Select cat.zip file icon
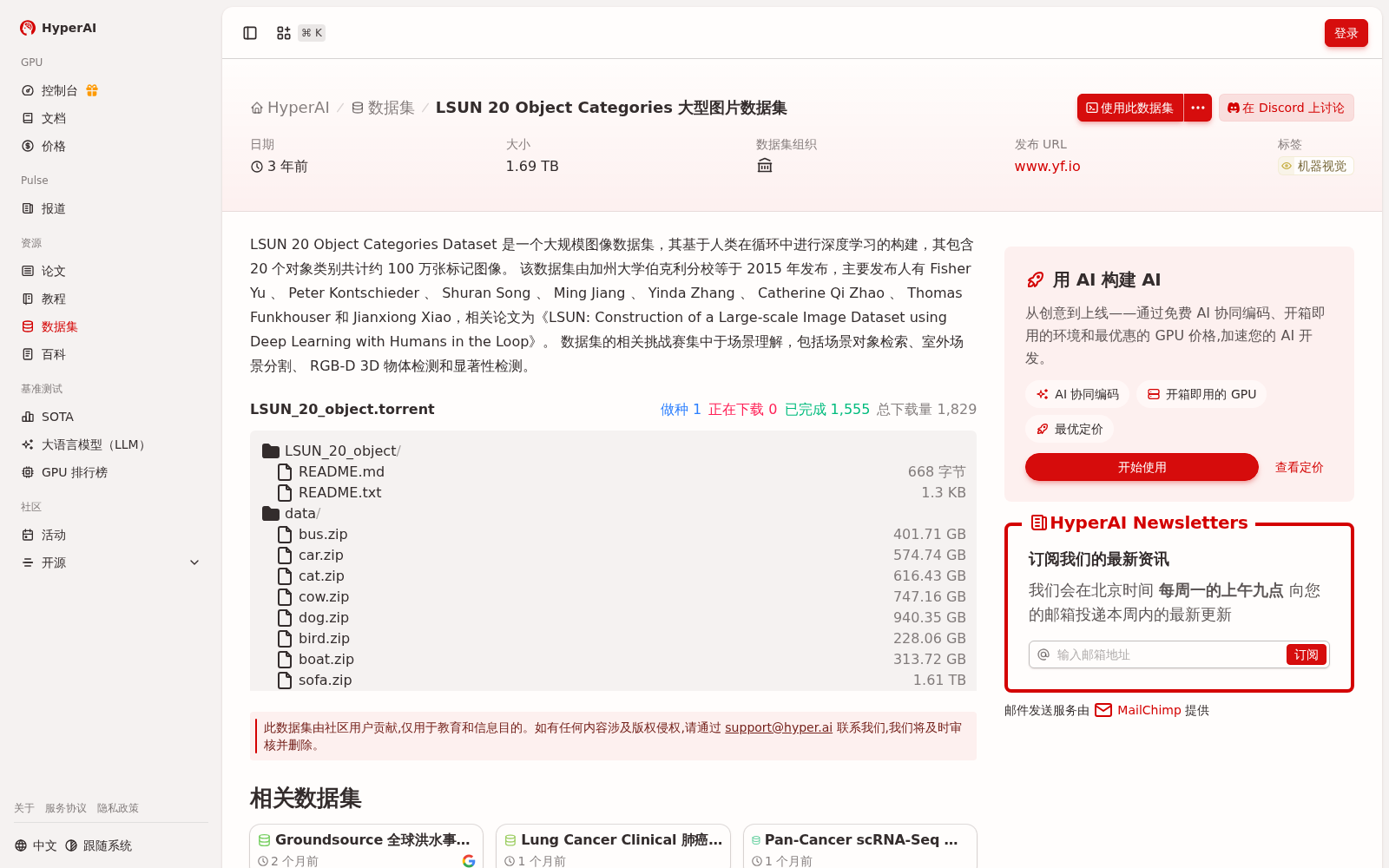1389x868 pixels. click(x=285, y=575)
